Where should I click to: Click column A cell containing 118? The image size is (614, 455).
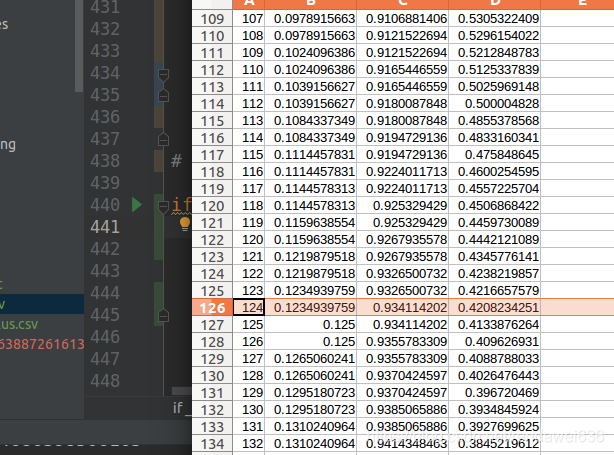(249, 206)
